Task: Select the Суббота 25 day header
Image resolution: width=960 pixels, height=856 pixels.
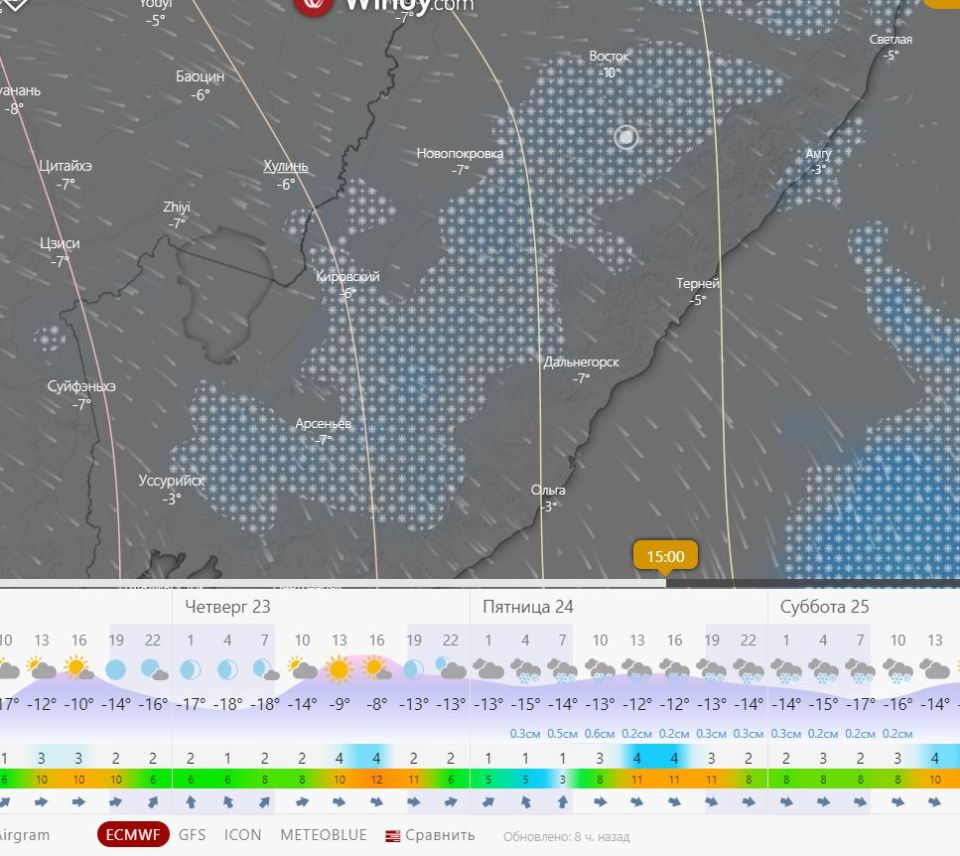Action: click(x=824, y=607)
